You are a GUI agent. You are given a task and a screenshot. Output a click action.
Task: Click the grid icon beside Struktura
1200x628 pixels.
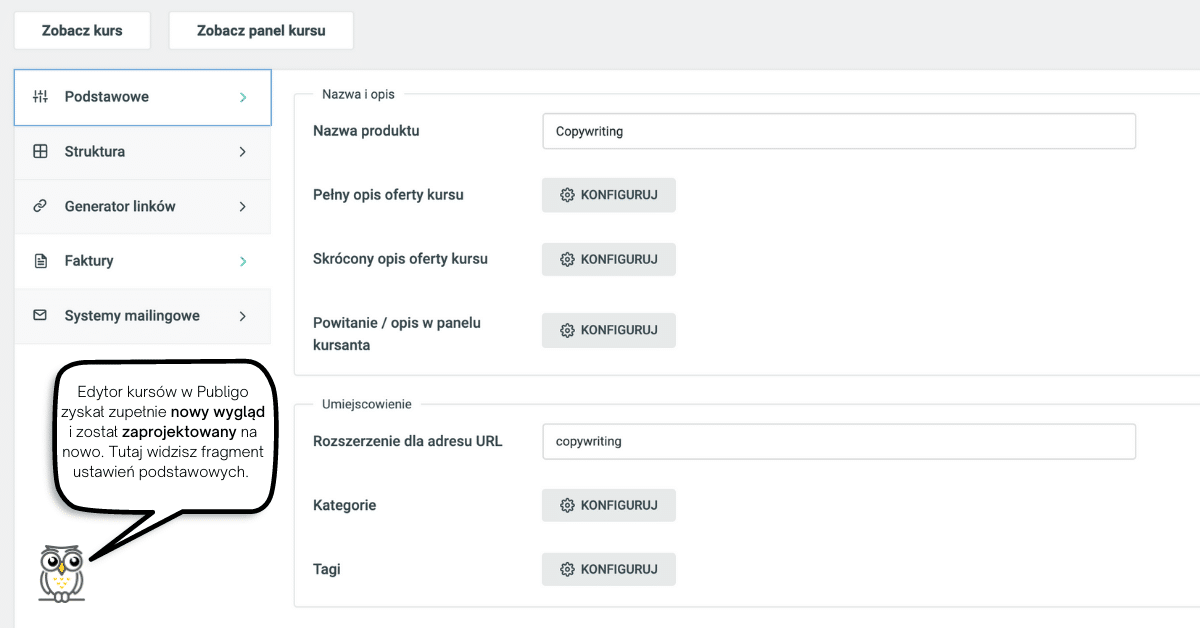[40, 152]
